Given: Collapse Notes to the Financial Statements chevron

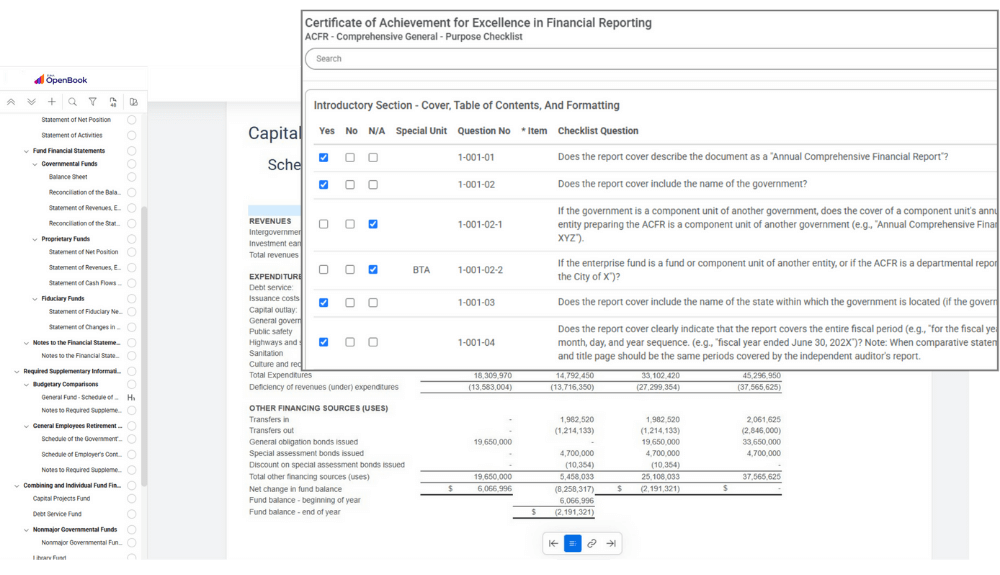Looking at the screenshot, I should pyautogui.click(x=26, y=344).
